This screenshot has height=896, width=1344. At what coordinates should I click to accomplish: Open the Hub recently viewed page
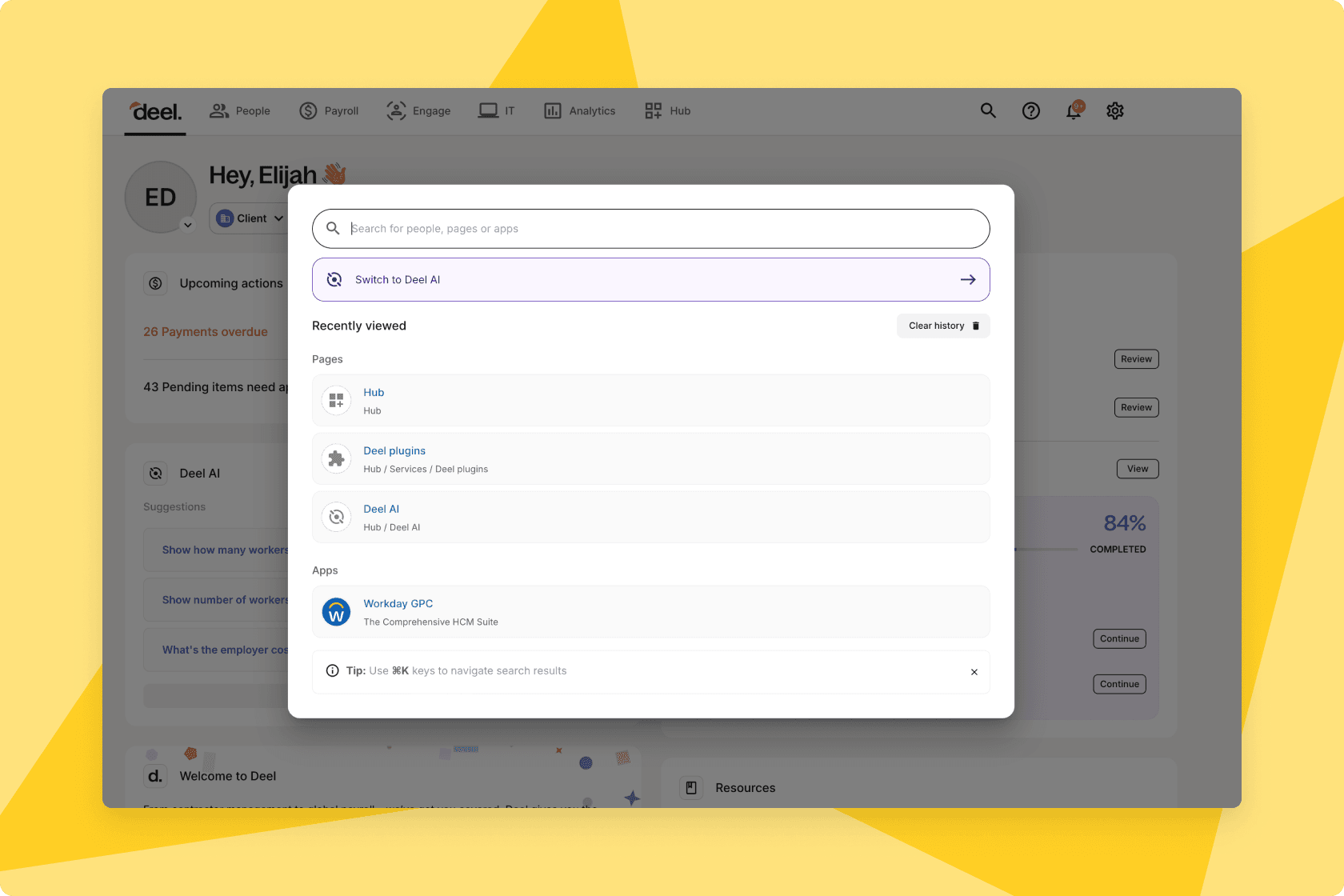coord(651,401)
